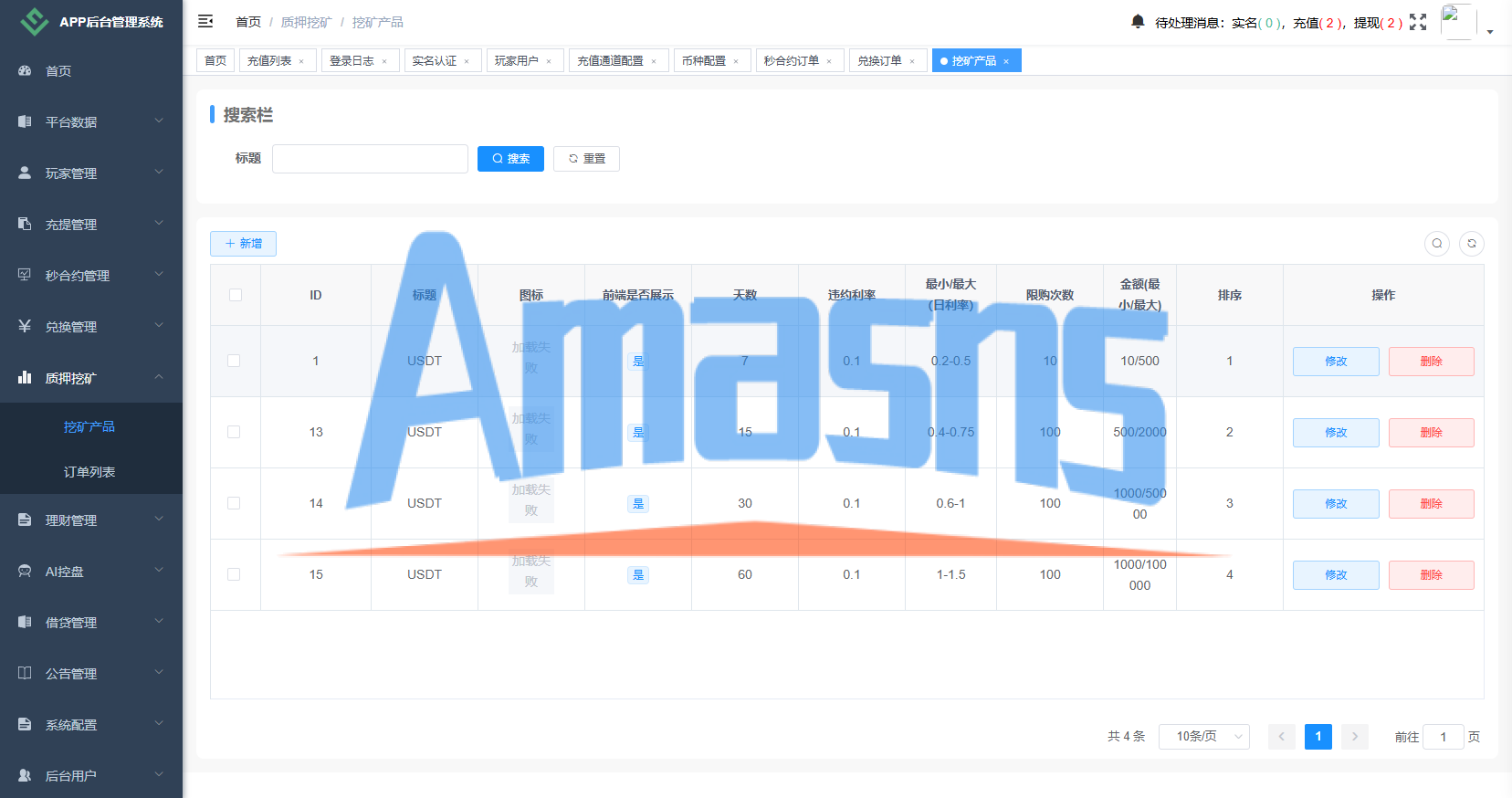Click the 兑换管理 yen icon in sidebar

25,326
